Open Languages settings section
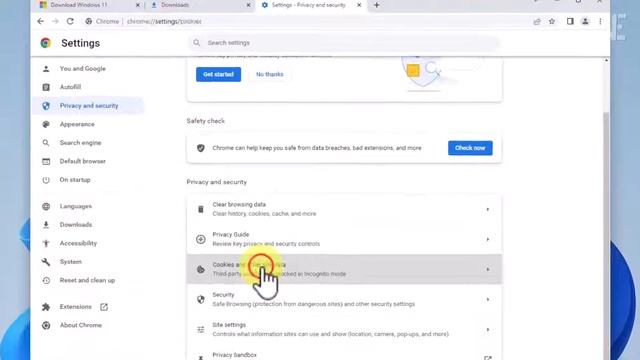 pyautogui.click(x=76, y=206)
